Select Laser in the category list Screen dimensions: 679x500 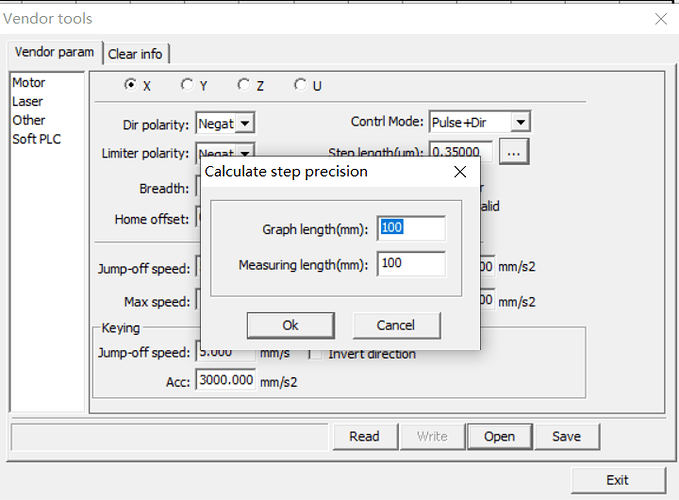pos(27,101)
